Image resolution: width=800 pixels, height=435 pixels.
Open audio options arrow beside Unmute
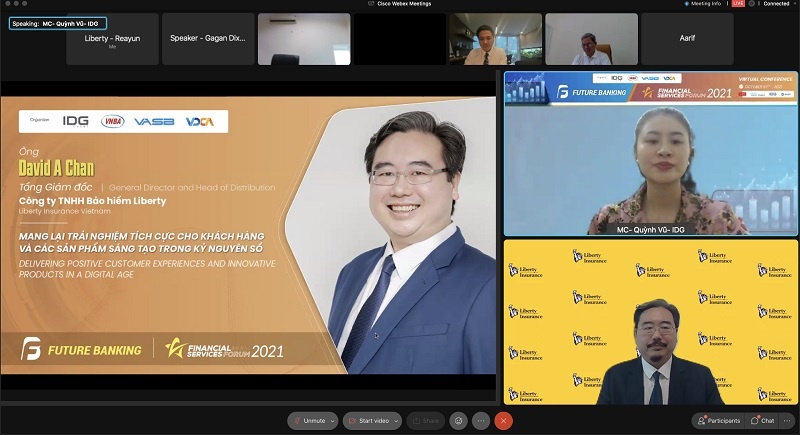pos(333,421)
